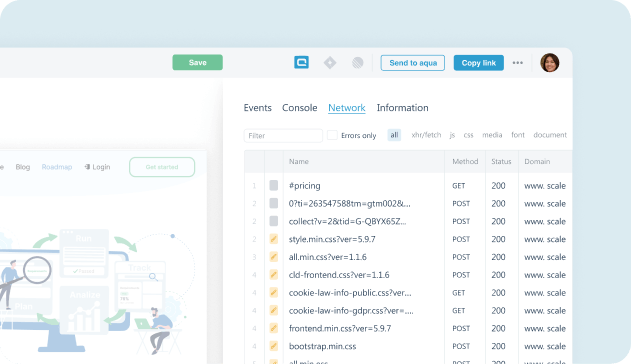Click Blog link in page preview
631x364 pixels.
coord(23,167)
